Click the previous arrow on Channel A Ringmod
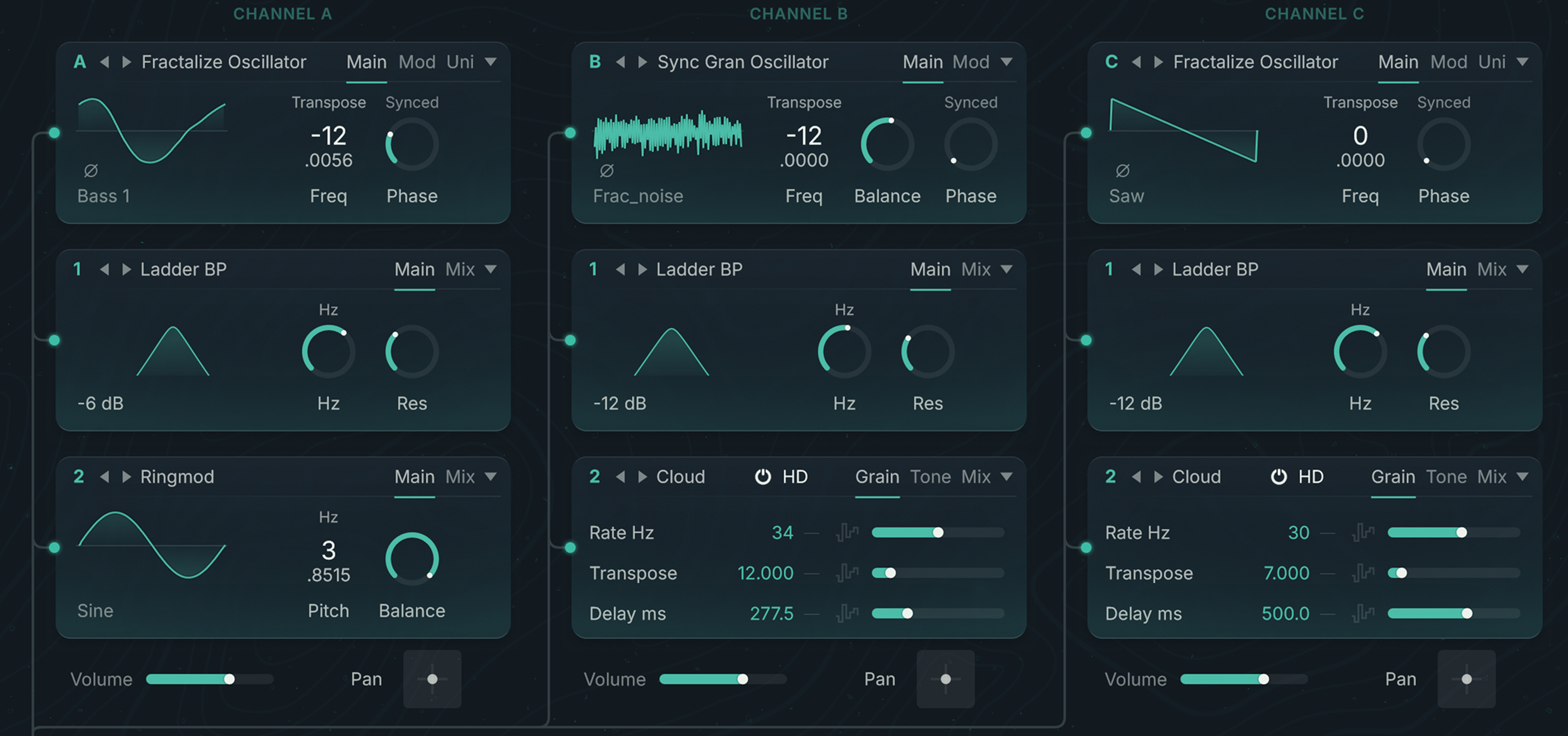 pyautogui.click(x=104, y=477)
